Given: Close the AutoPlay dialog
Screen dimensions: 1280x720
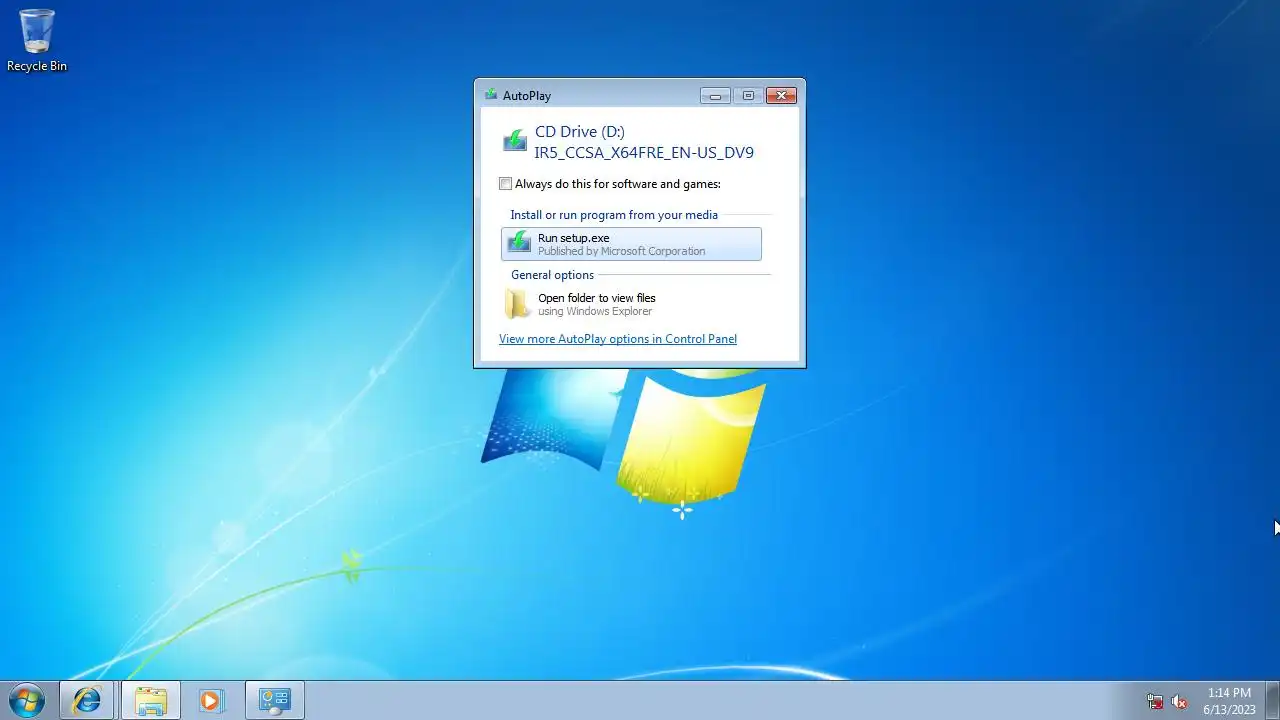Looking at the screenshot, I should pos(781,96).
